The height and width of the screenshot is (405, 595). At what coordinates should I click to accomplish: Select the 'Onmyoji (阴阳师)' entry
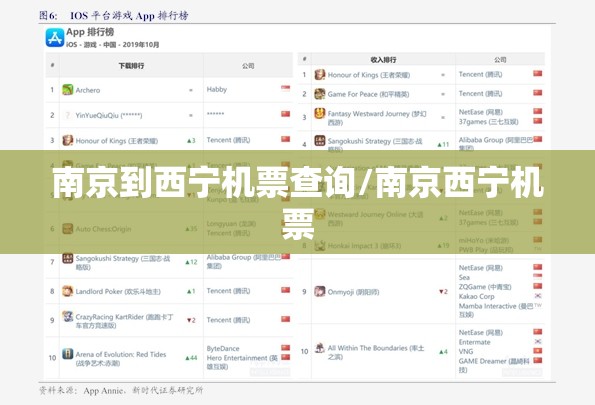[x=353, y=292]
